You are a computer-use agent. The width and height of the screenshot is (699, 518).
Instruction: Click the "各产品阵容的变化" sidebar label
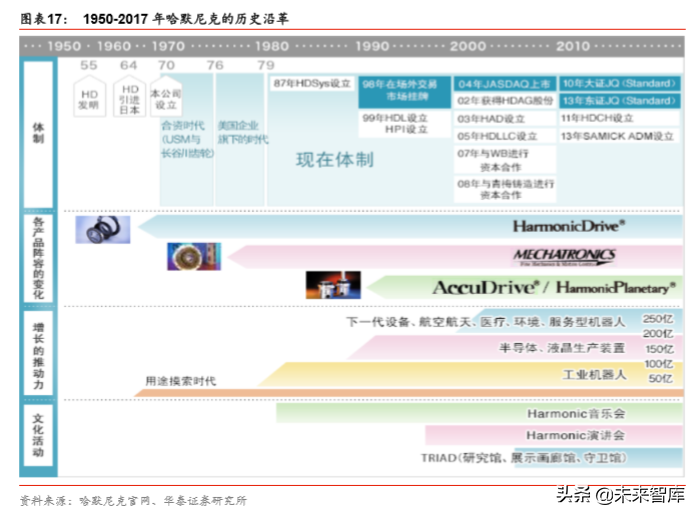click(38, 258)
